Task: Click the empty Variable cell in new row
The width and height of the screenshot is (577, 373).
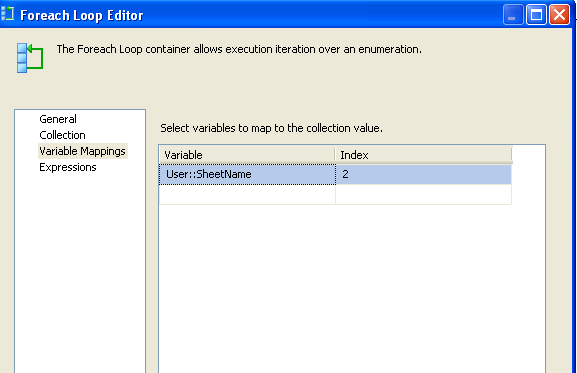Action: (x=247, y=194)
